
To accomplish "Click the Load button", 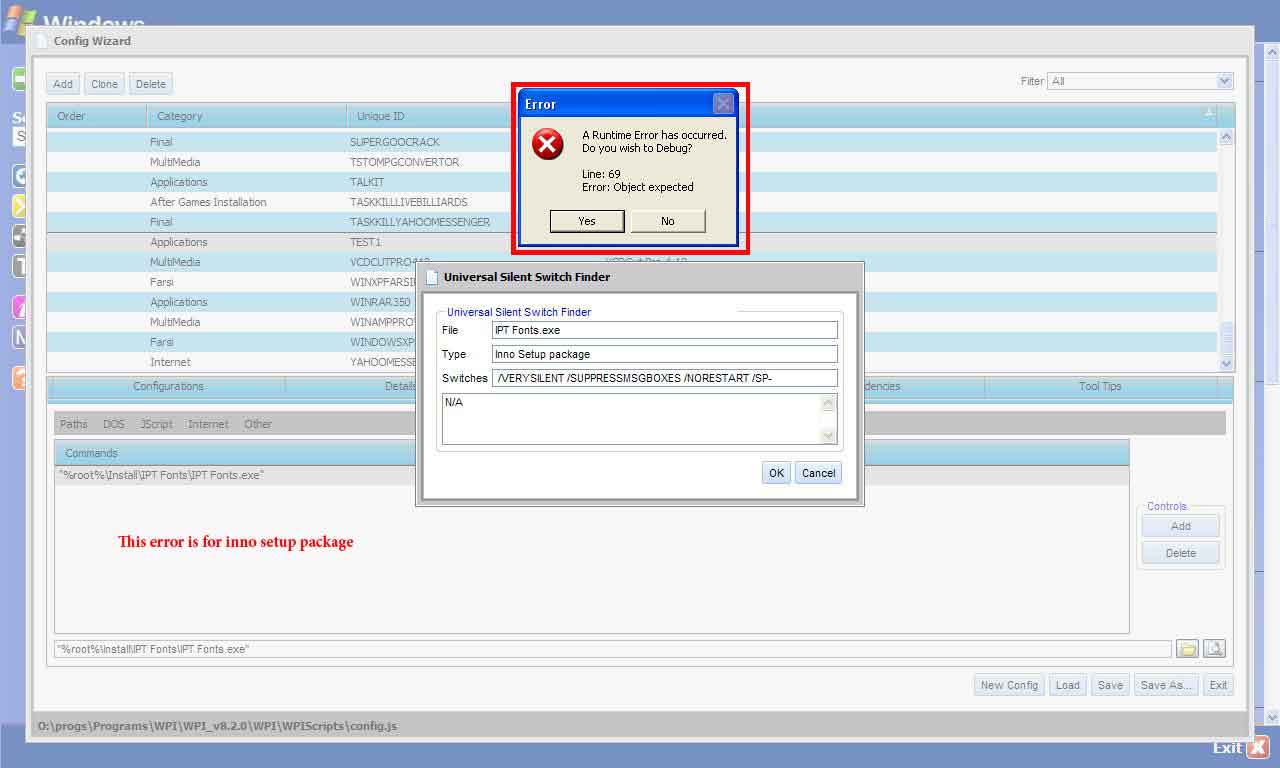I will 1068,685.
